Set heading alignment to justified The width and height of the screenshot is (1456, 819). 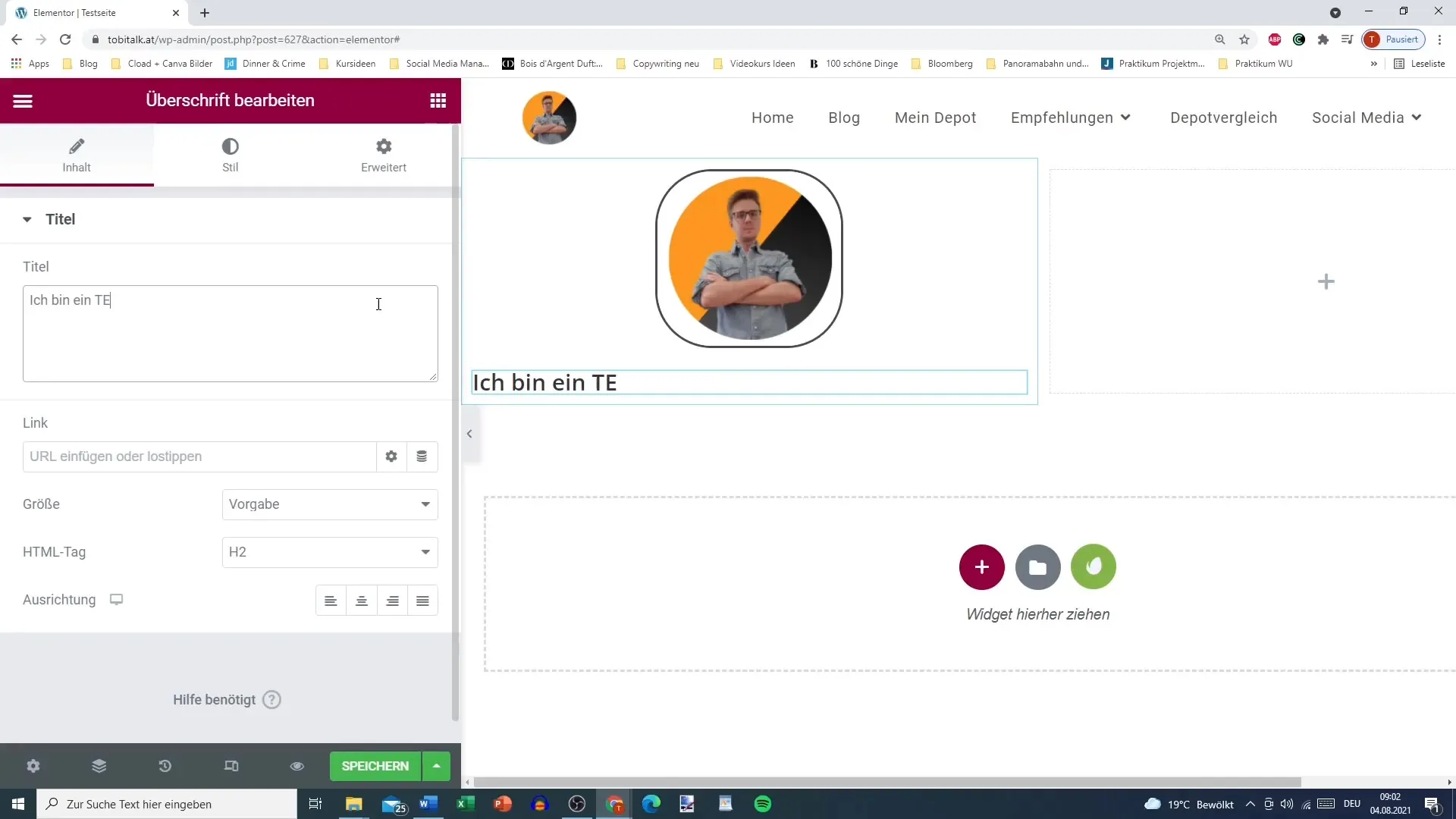tap(422, 601)
